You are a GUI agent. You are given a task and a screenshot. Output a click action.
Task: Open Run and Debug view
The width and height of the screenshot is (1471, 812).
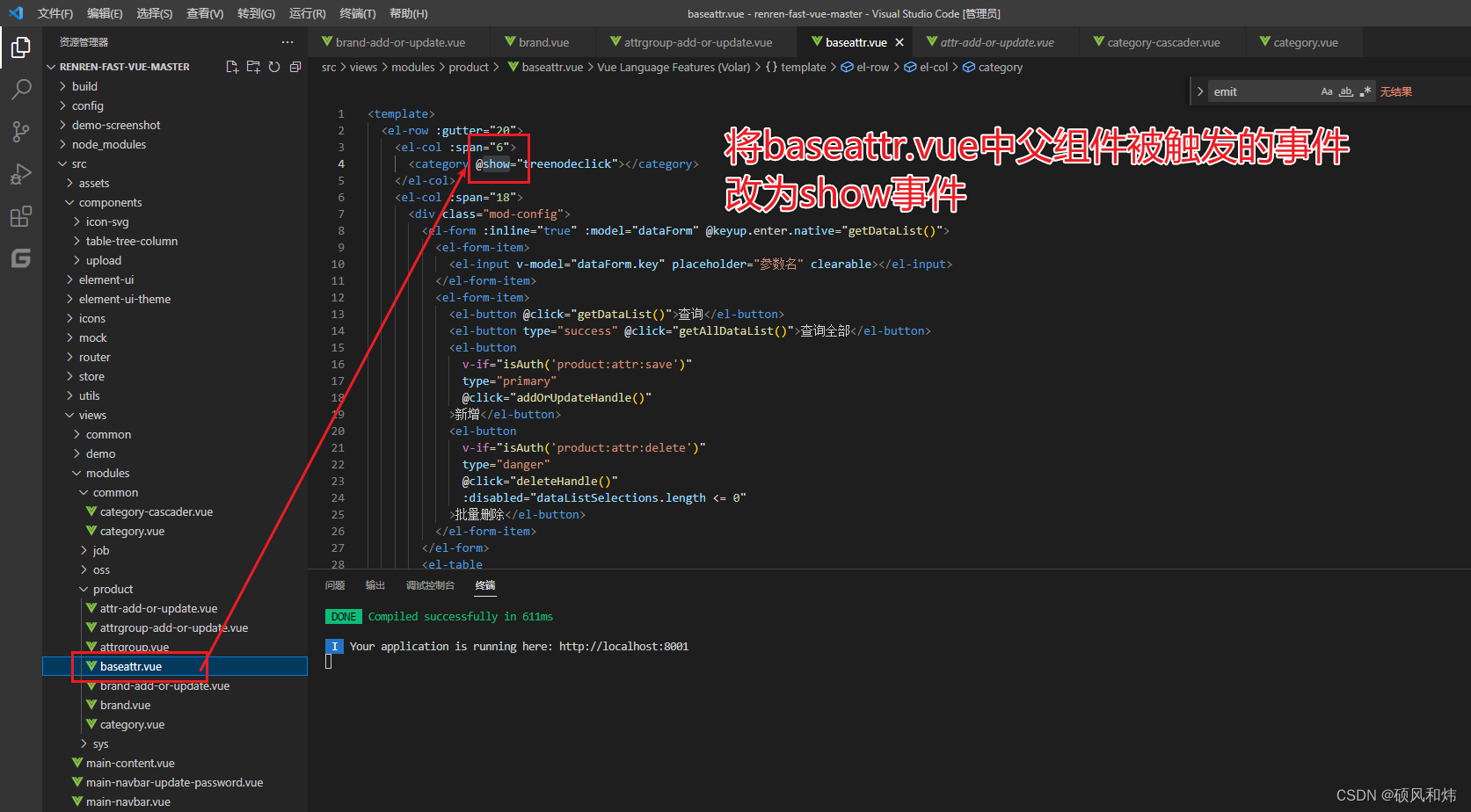click(x=21, y=174)
